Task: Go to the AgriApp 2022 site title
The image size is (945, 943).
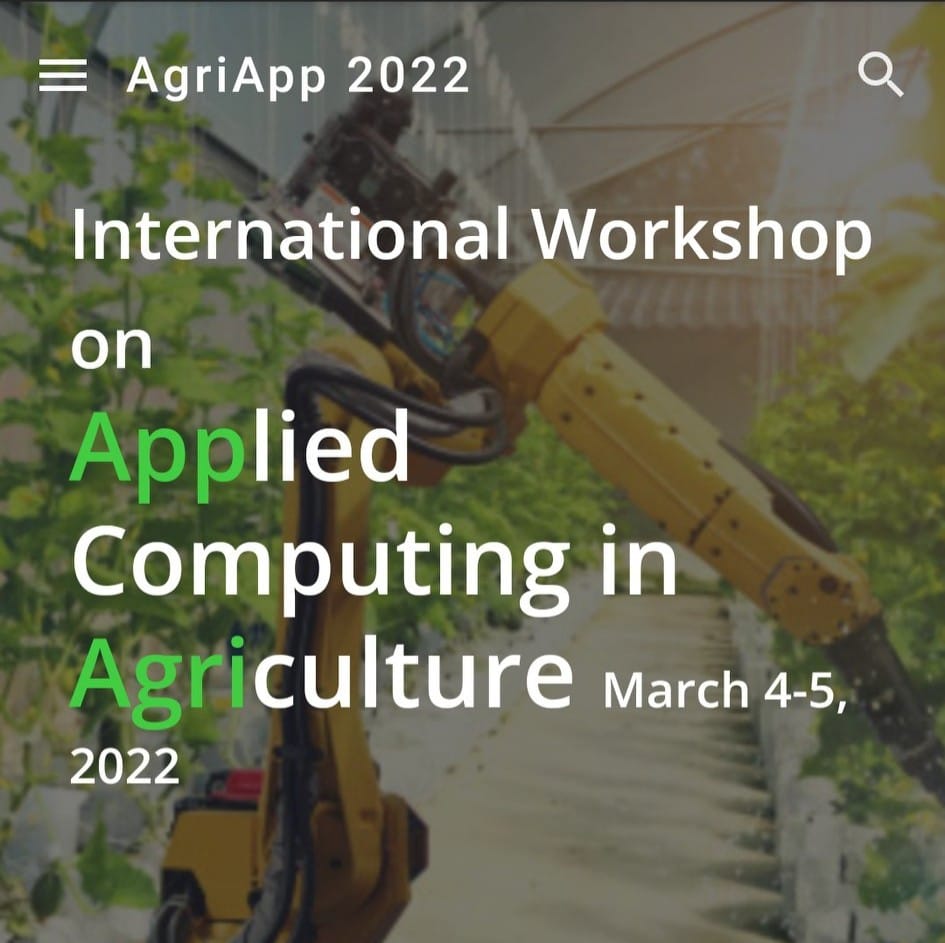Action: [x=298, y=77]
